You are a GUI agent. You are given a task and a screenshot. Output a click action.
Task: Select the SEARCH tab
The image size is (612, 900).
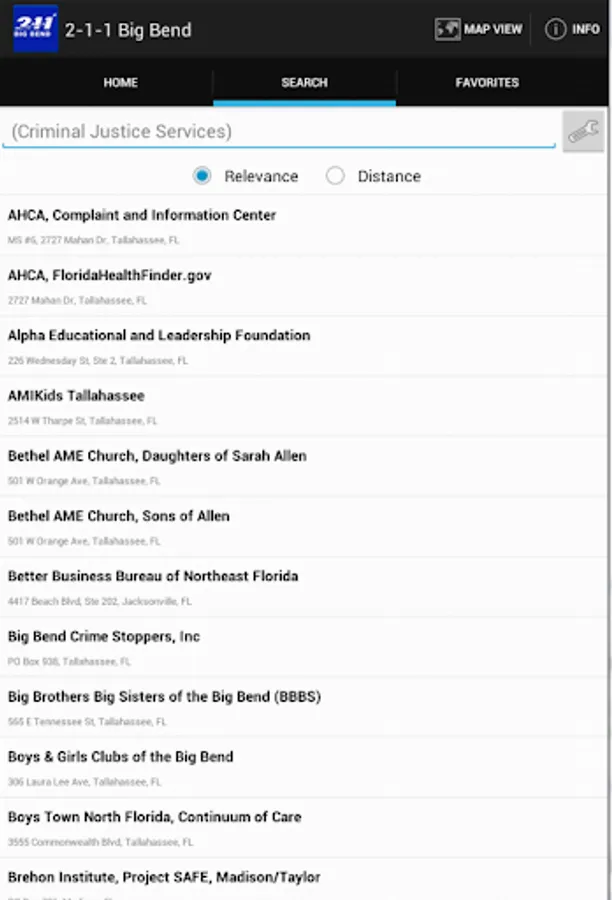tap(304, 83)
